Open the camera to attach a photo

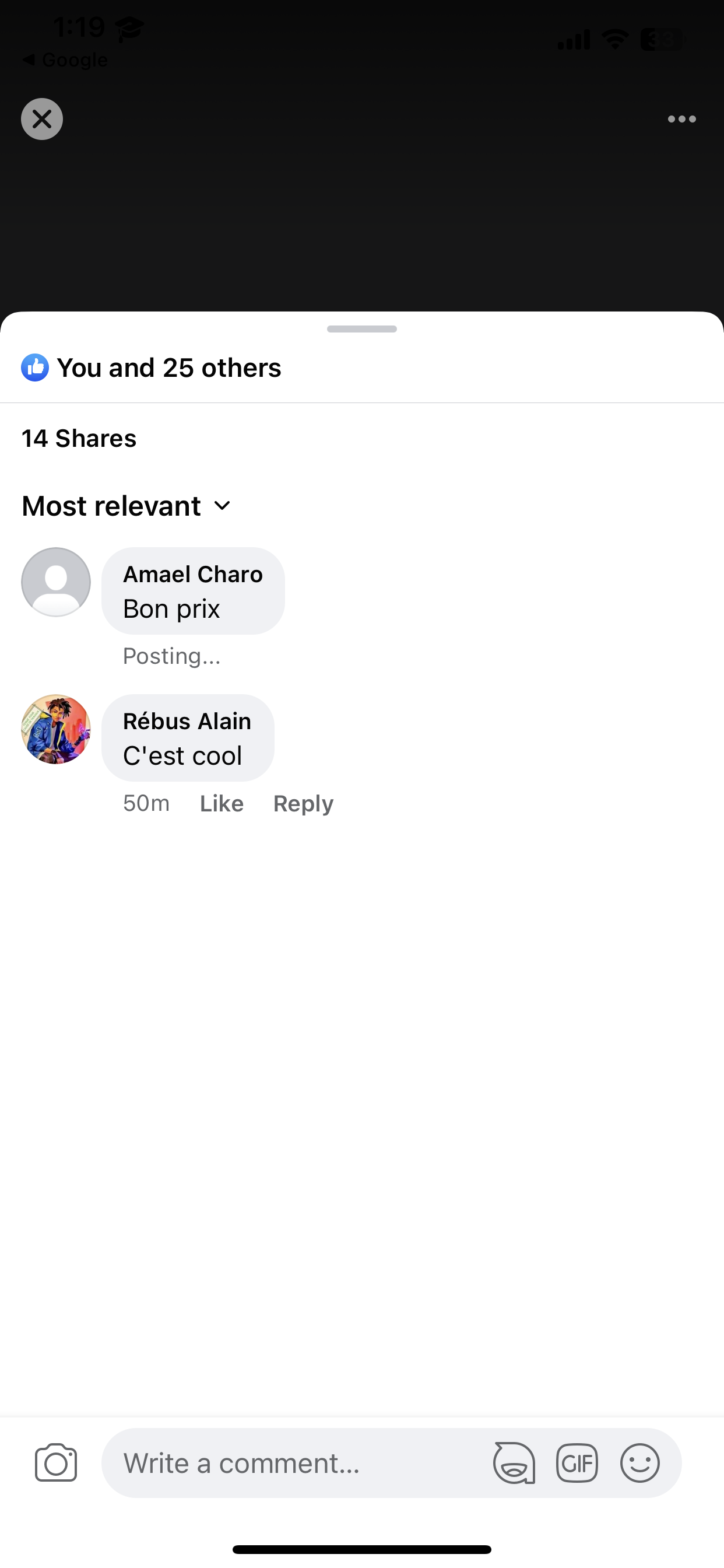(56, 1462)
